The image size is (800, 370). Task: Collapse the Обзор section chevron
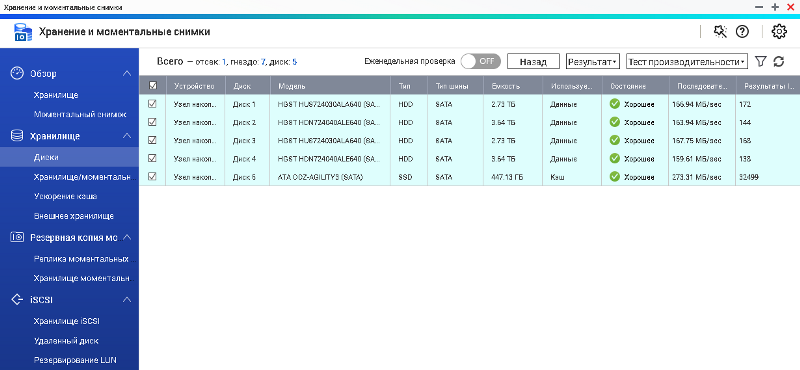[127, 73]
